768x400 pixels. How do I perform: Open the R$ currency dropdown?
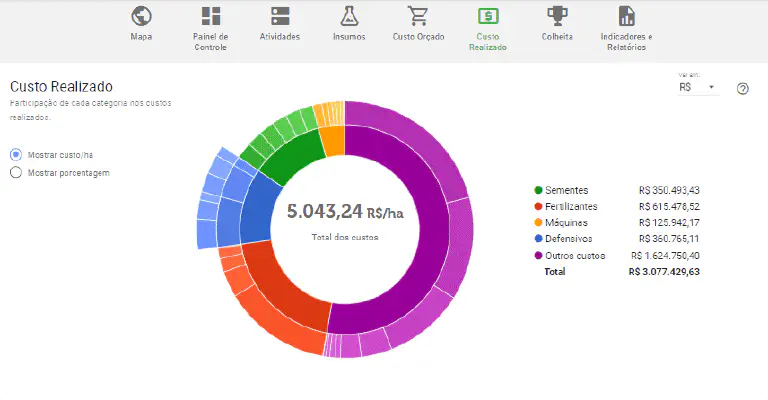click(x=697, y=88)
